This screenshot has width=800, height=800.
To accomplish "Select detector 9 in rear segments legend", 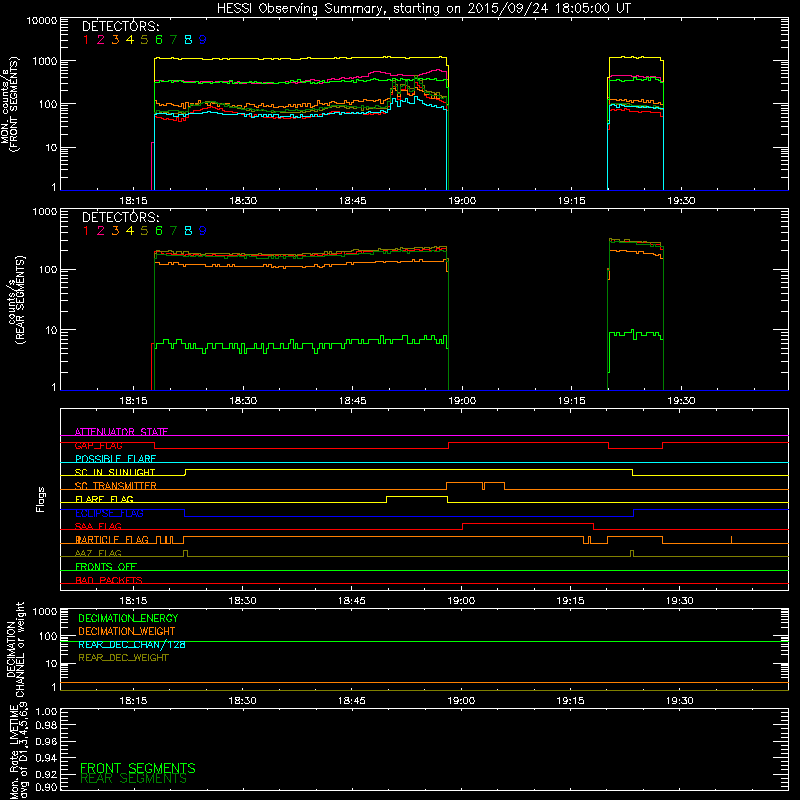I will point(203,231).
